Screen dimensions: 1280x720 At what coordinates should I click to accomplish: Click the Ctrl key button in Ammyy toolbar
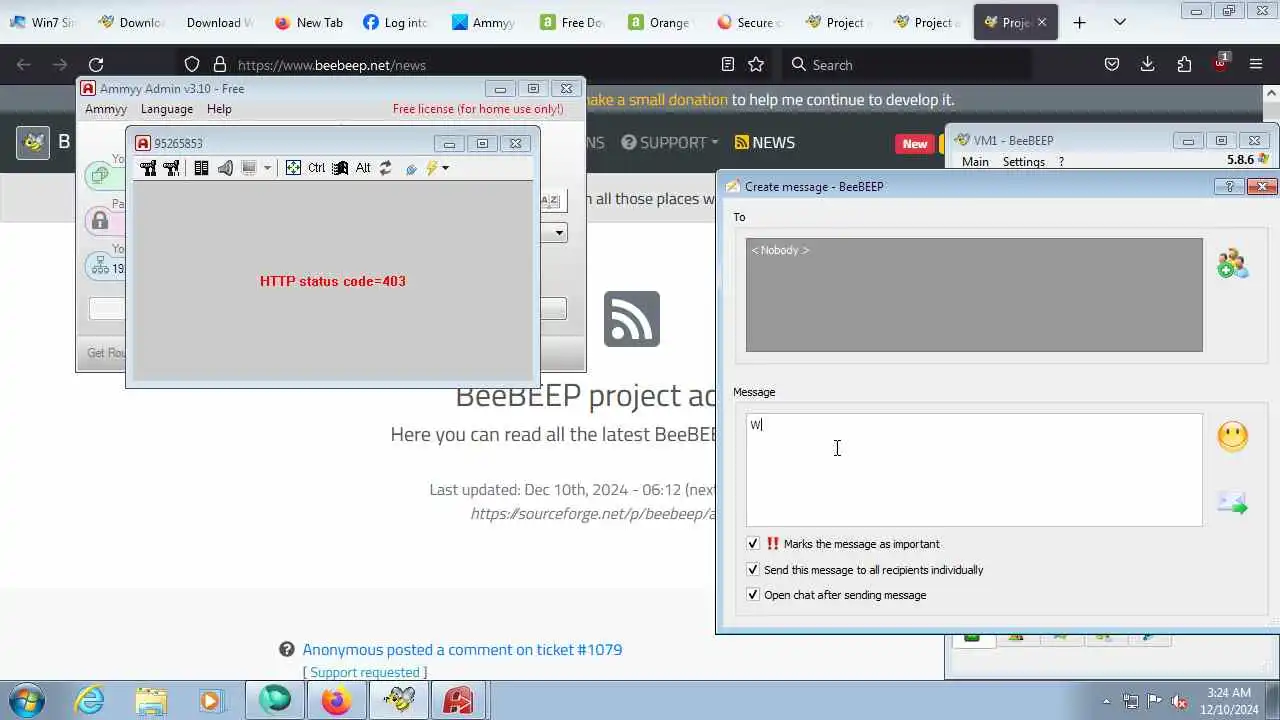click(316, 168)
